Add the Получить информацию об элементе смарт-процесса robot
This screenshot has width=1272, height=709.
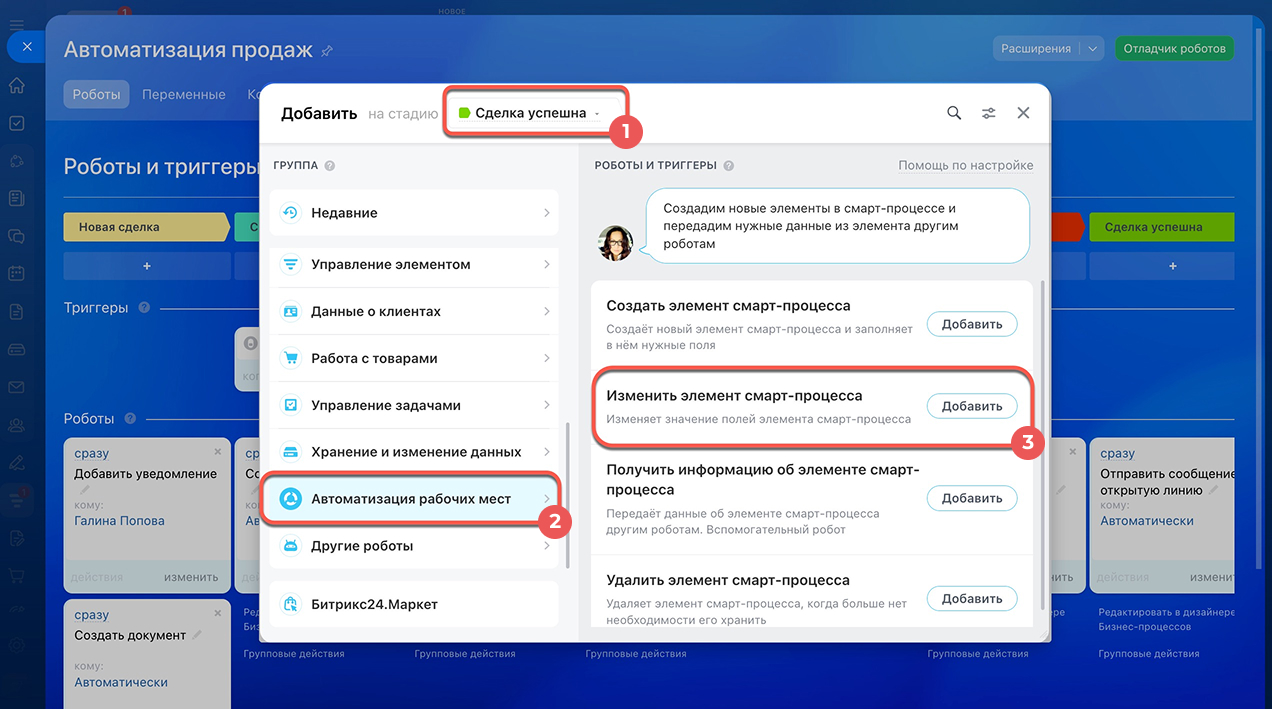coord(972,498)
